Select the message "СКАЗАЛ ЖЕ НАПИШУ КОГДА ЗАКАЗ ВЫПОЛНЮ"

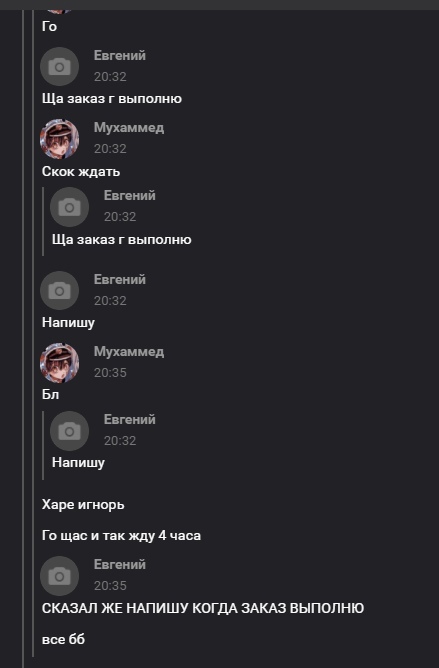[x=203, y=608]
